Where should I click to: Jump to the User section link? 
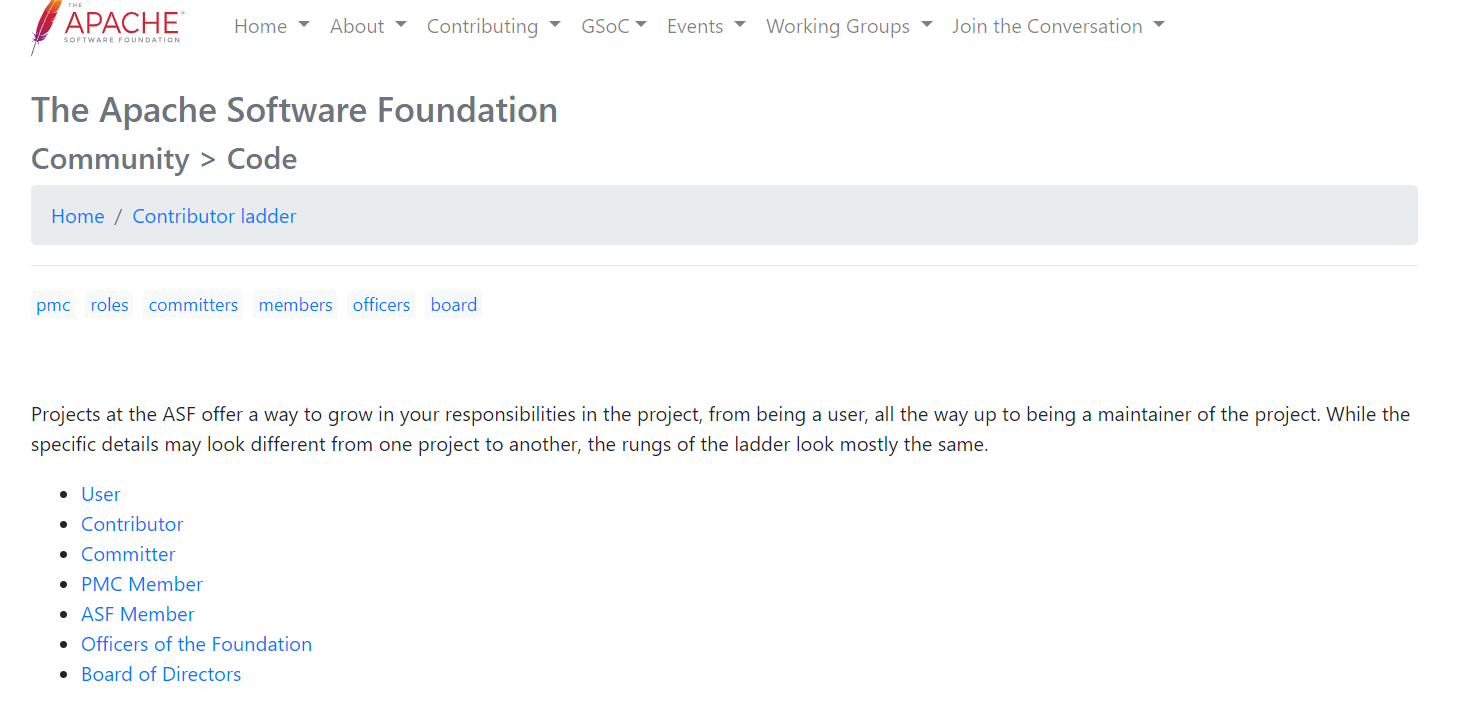point(101,494)
